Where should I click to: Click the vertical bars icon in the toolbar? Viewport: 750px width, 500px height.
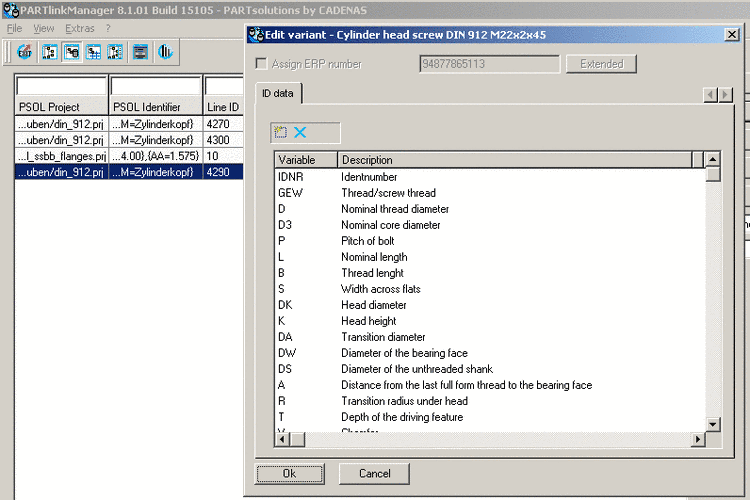165,52
